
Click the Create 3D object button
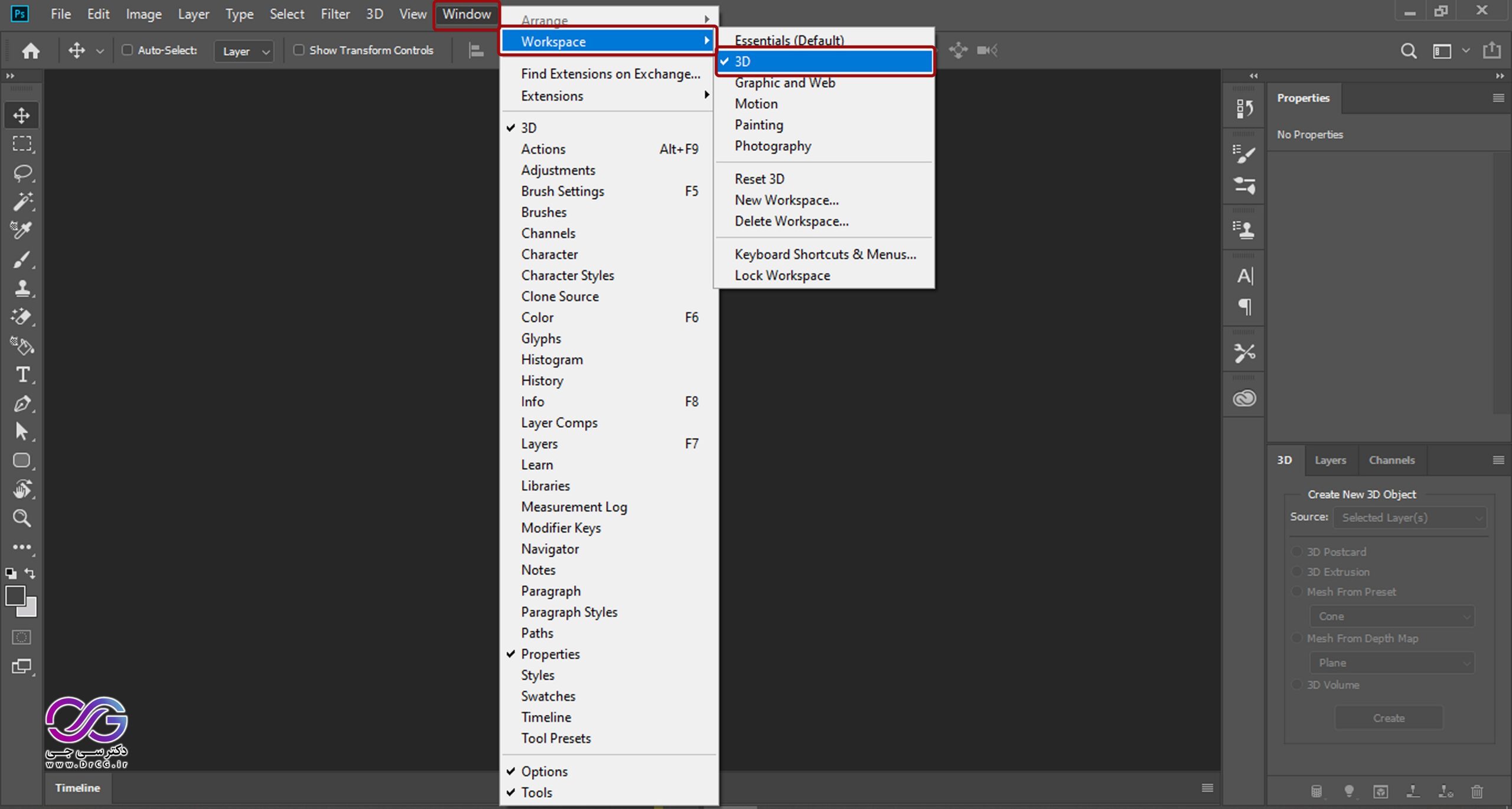1389,718
